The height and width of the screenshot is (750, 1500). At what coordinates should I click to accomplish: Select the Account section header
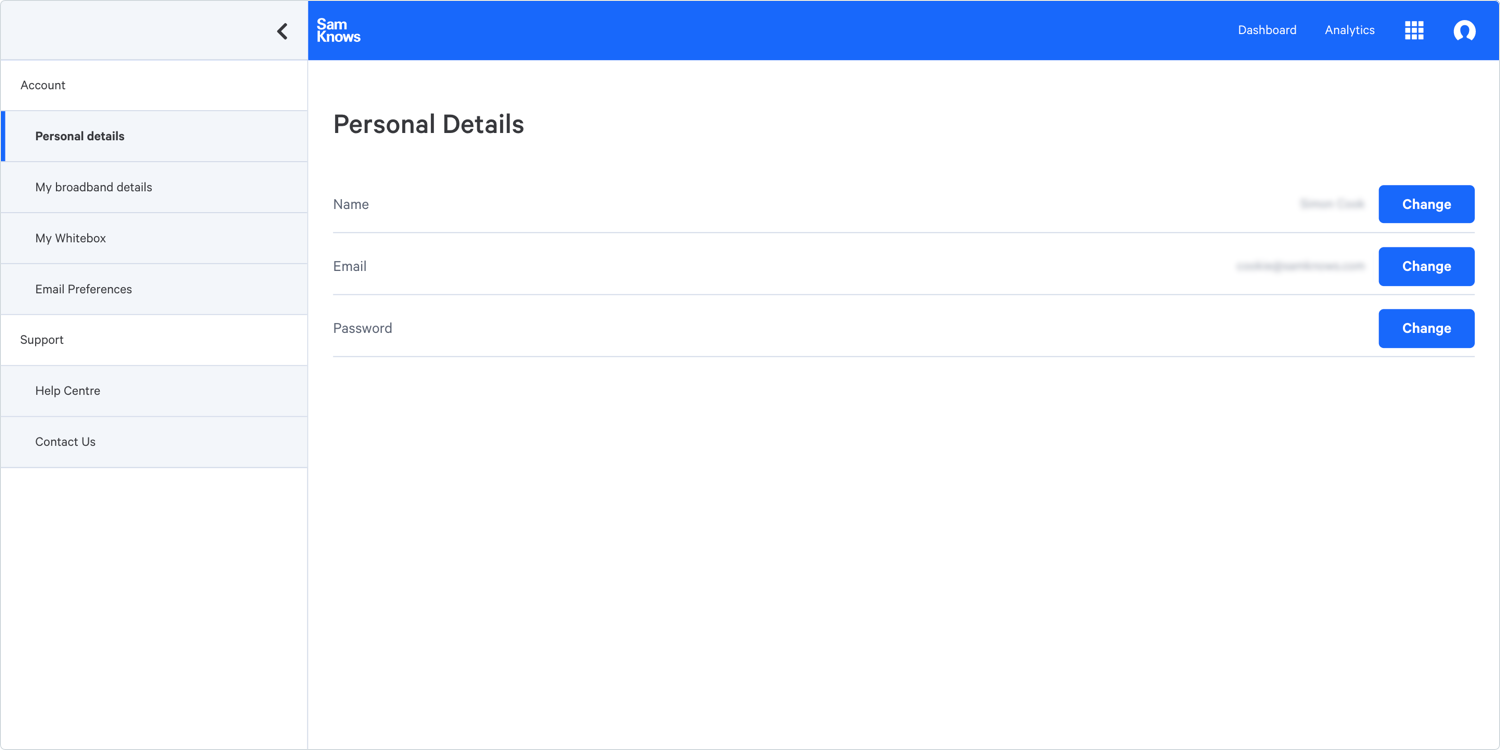[x=43, y=85]
